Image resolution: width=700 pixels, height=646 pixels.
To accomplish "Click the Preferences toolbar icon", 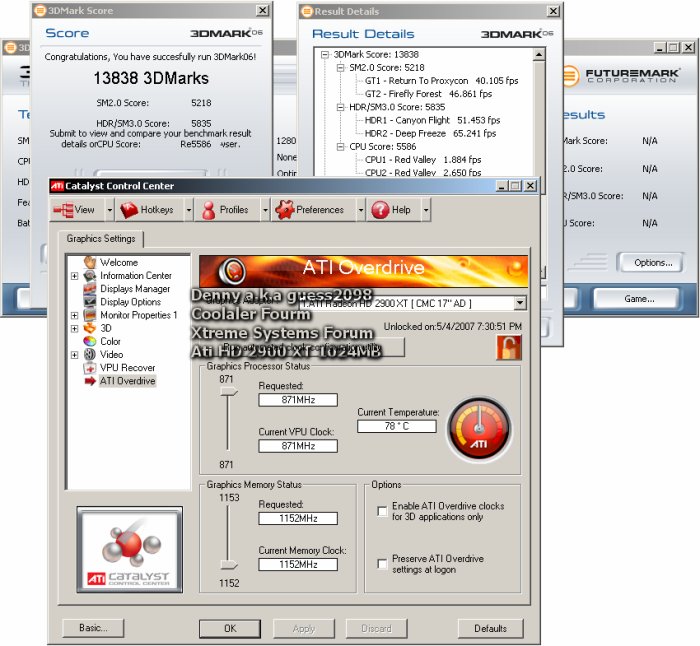I will pyautogui.click(x=284, y=210).
